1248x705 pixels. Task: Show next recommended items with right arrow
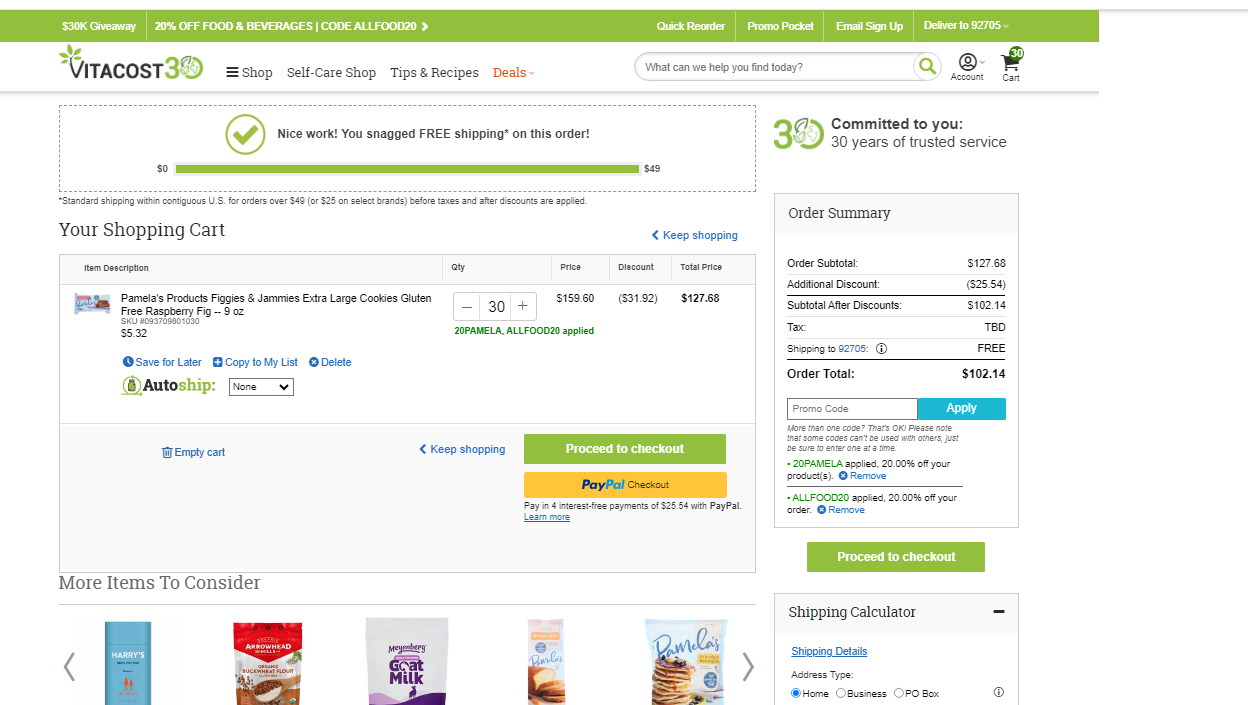tap(747, 666)
